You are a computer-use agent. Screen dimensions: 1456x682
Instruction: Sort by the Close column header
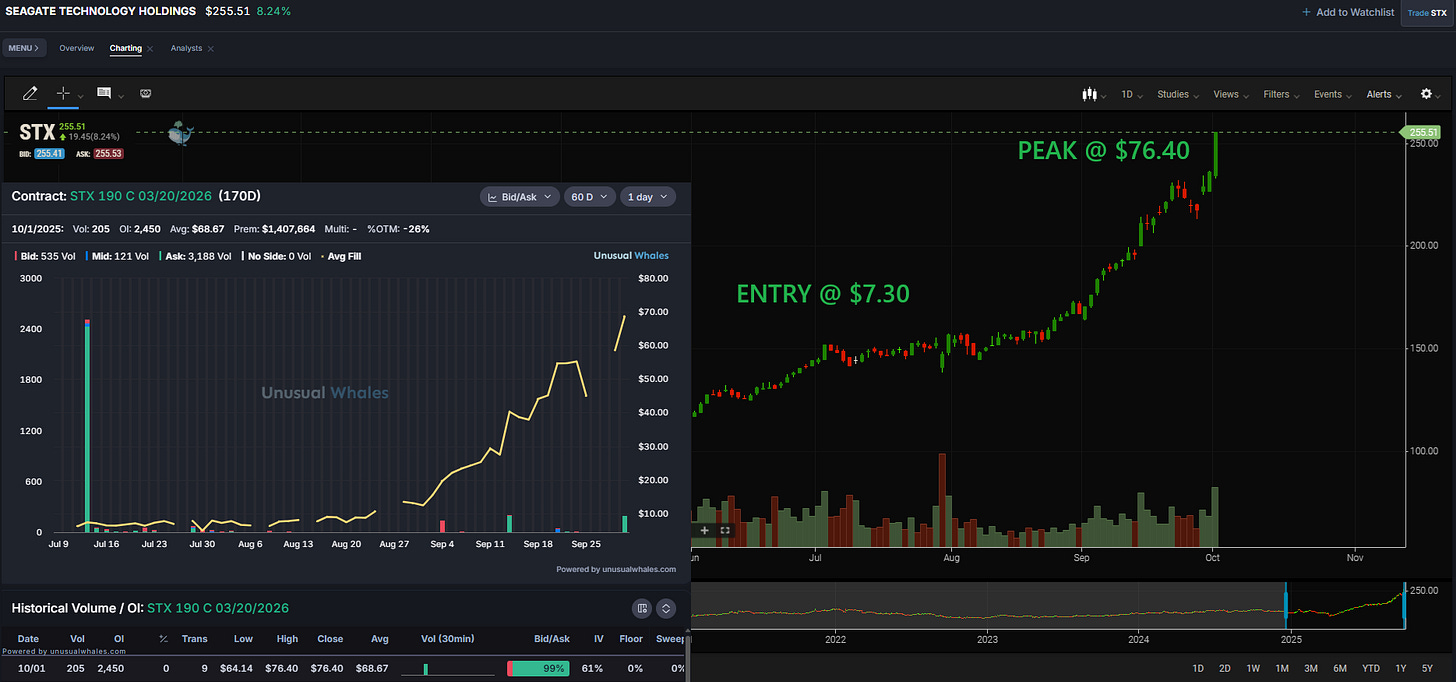point(330,639)
